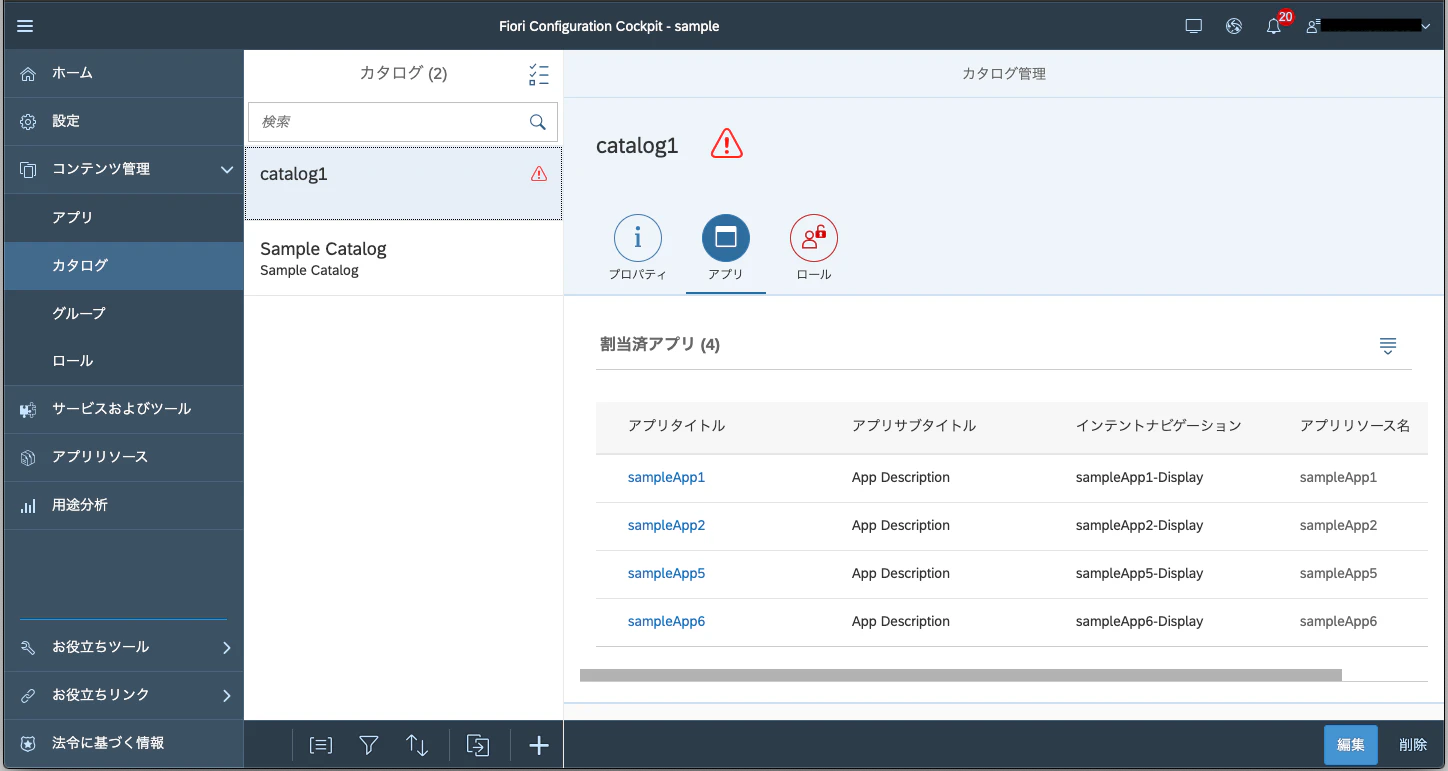Click the large warning icon beside catalog1 title
1448x771 pixels.
coord(727,145)
